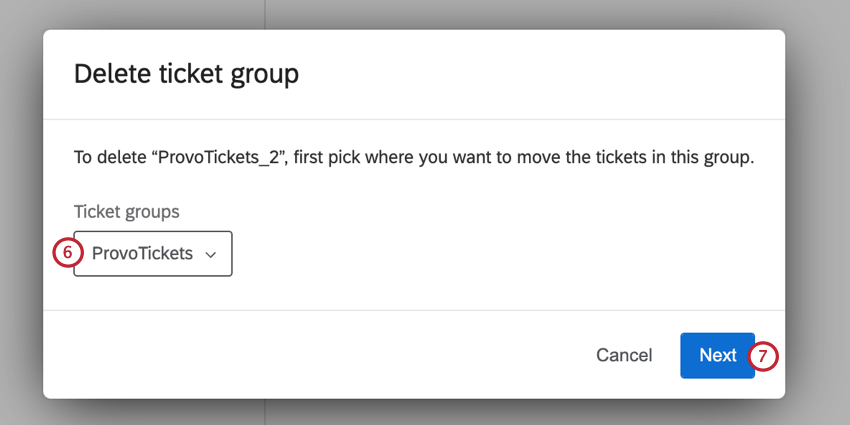Click the "Ticket groups" field label
Image resolution: width=850 pixels, height=425 pixels.
pyautogui.click(x=126, y=211)
